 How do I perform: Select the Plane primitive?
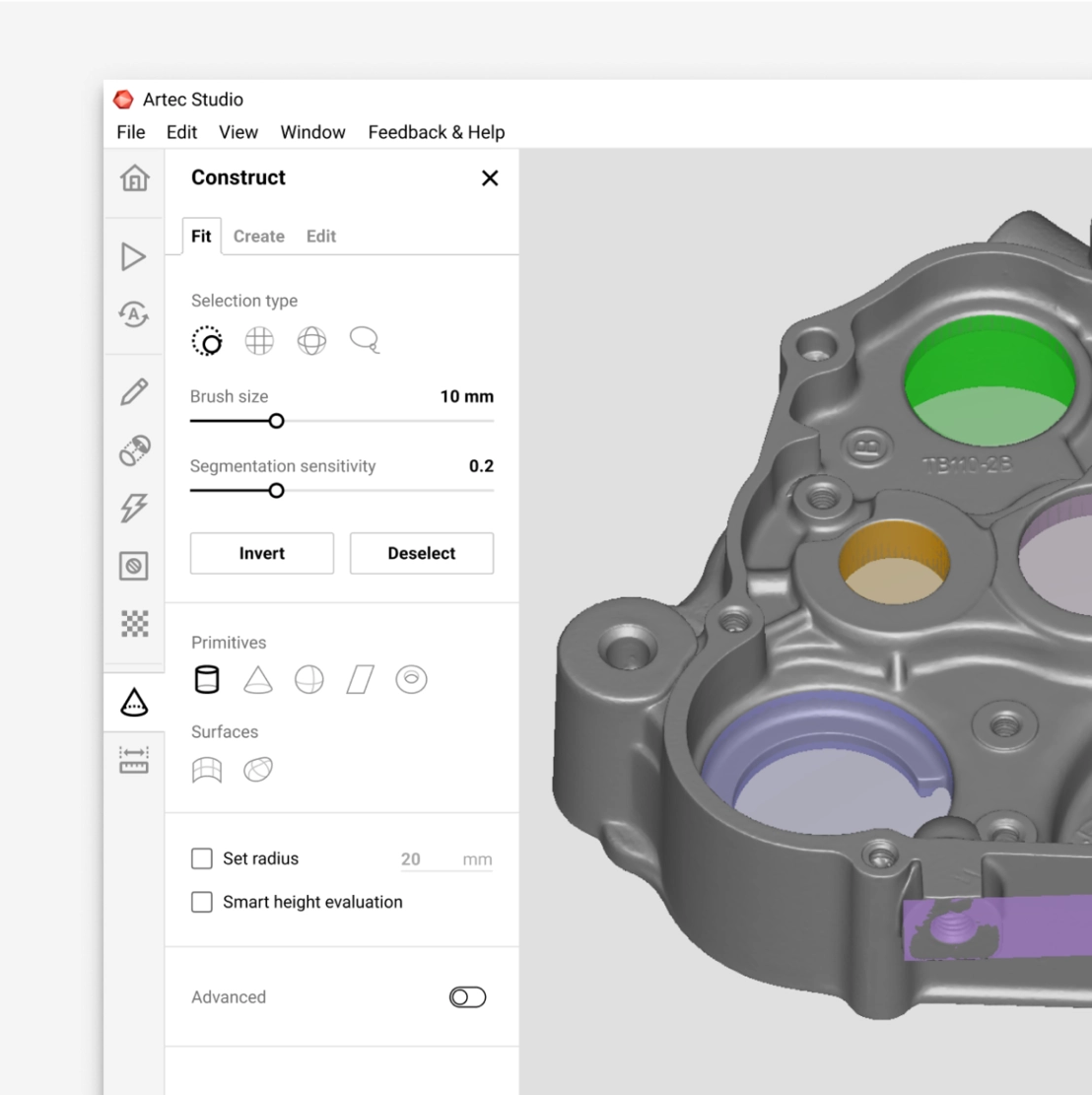(361, 680)
